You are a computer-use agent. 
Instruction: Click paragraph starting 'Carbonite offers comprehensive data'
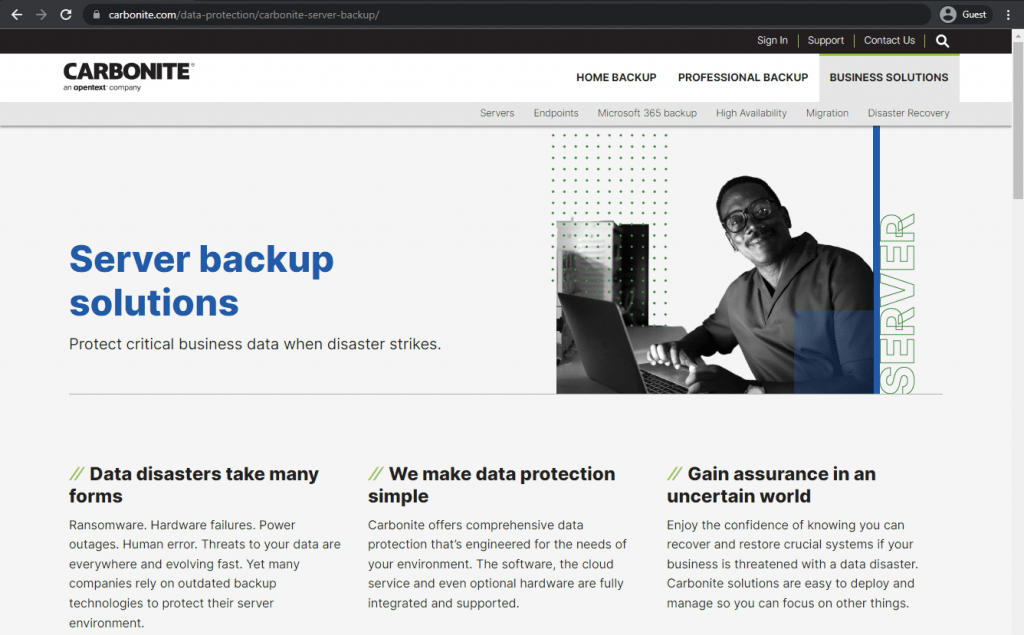click(x=497, y=564)
